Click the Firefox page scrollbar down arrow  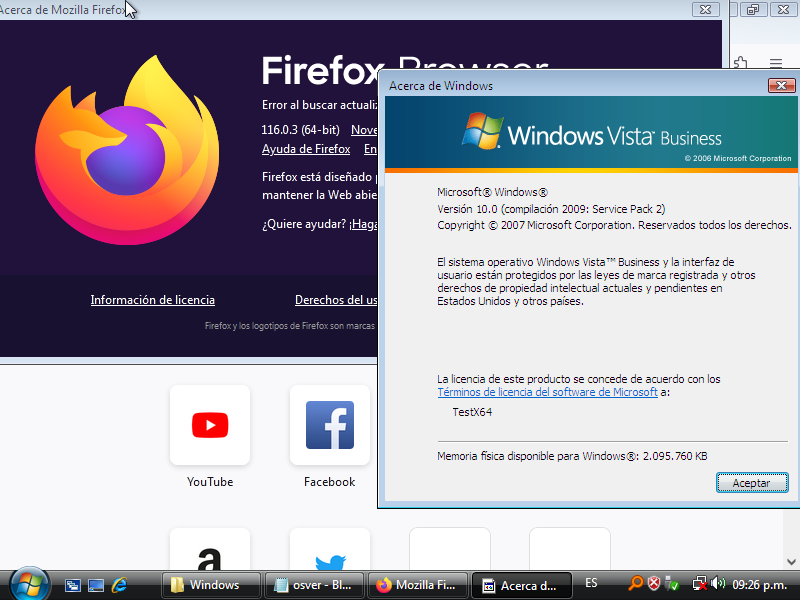pyautogui.click(x=791, y=562)
